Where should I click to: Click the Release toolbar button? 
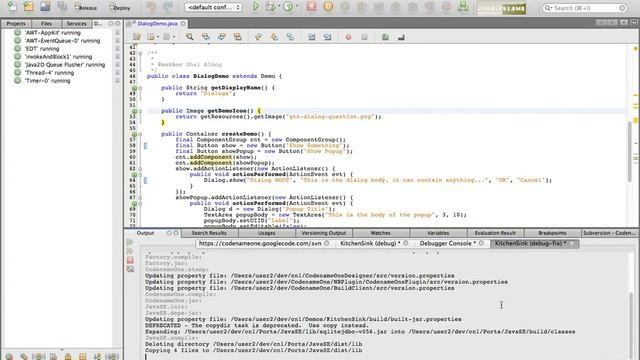[85, 7]
